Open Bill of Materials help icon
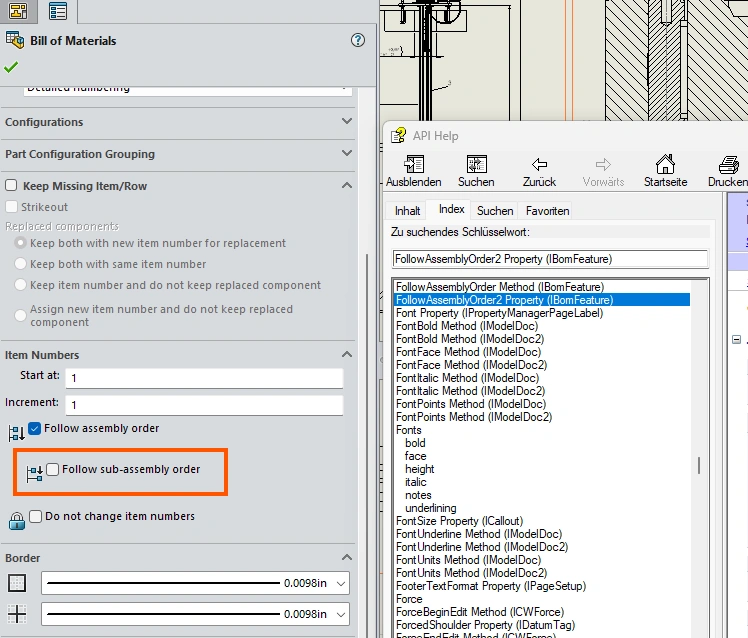The width and height of the screenshot is (748, 638). click(x=358, y=41)
